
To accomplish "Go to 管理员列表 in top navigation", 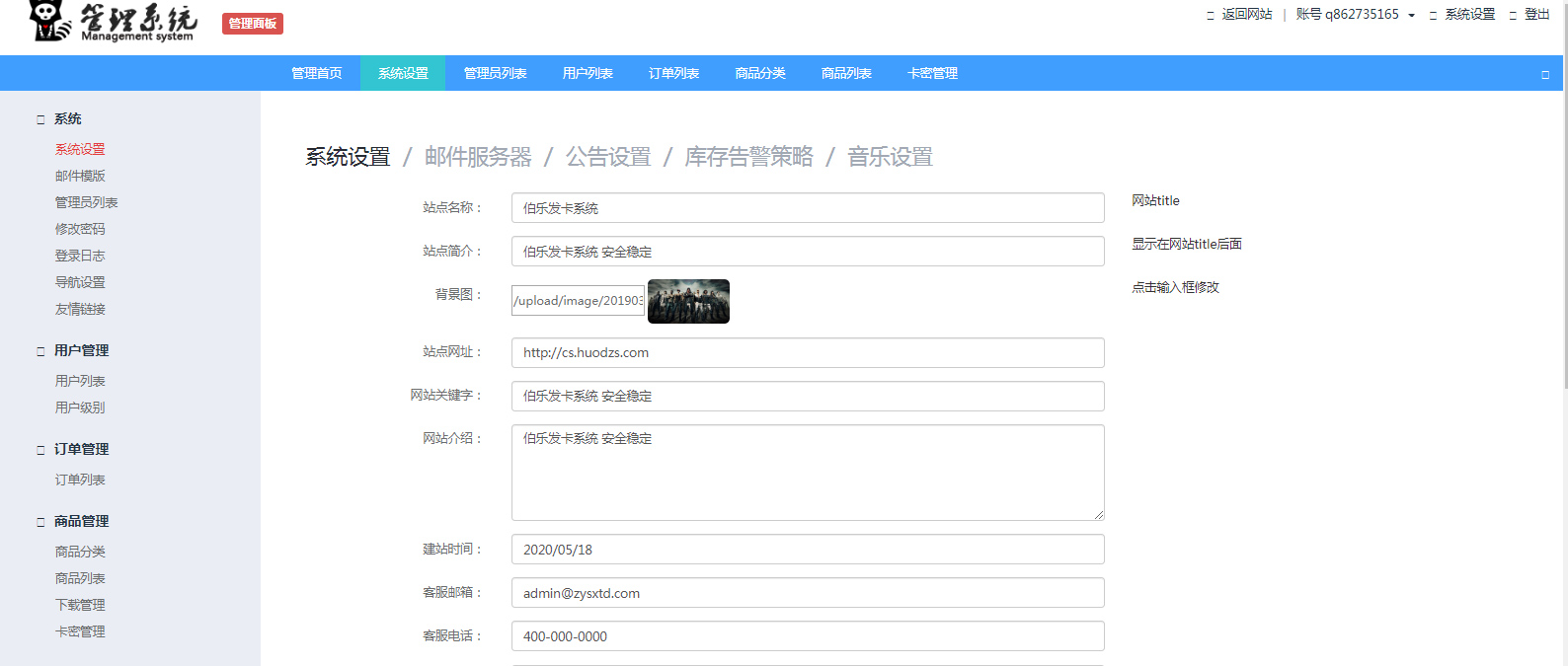I will point(495,73).
